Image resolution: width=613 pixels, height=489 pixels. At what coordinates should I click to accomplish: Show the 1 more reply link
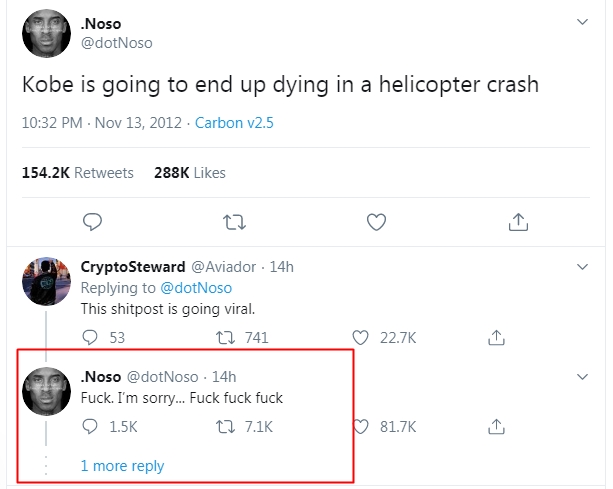[122, 466]
